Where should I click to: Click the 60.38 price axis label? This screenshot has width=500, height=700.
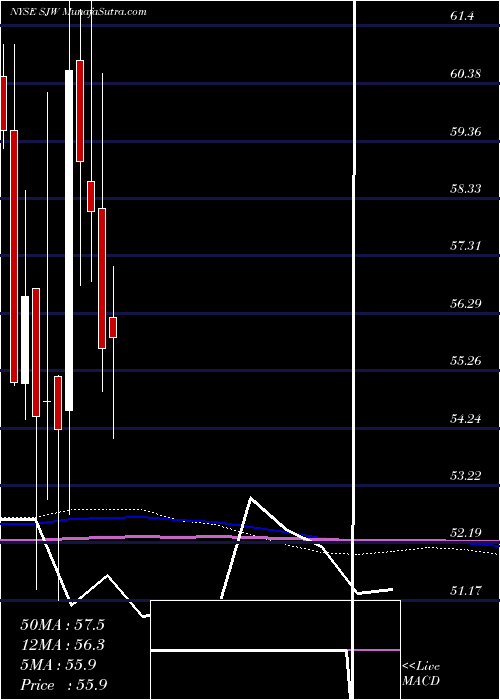coord(466,74)
